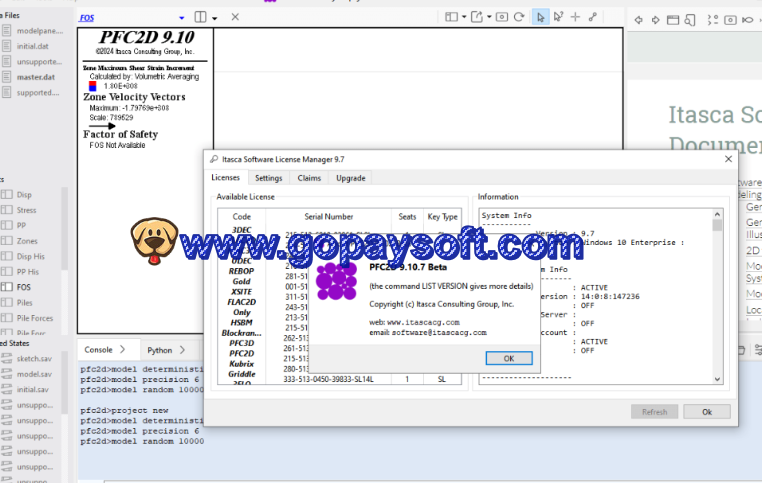The height and width of the screenshot is (483, 762).
Task: Click the documentation pane snapshot icon
Action: coord(730,20)
